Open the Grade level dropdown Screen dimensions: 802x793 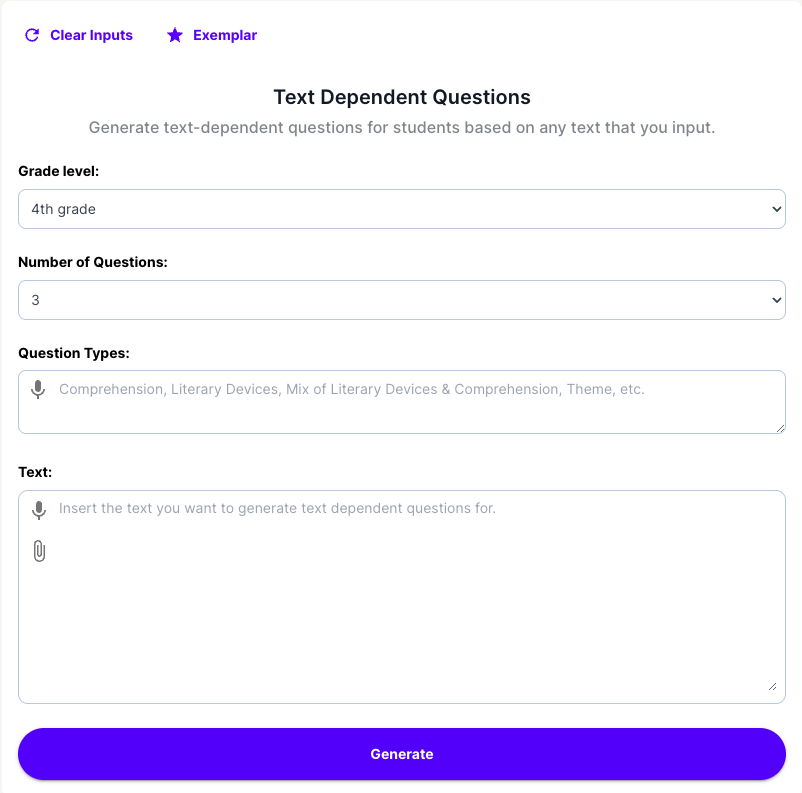(401, 209)
